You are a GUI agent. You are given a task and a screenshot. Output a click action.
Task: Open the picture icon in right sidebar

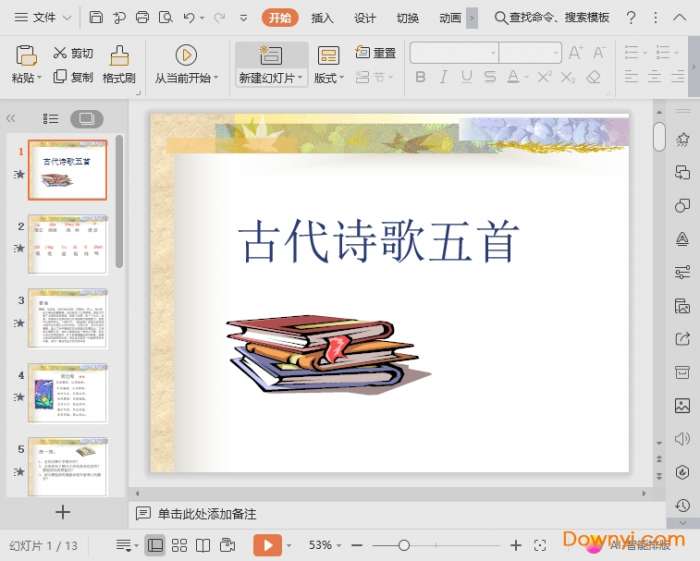tap(682, 405)
